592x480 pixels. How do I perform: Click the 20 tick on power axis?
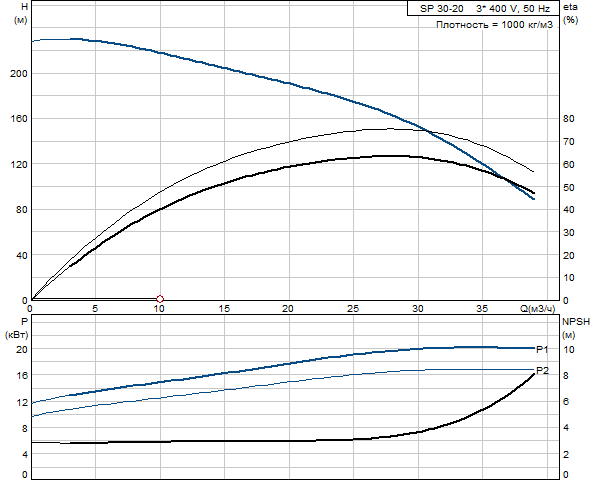tap(22, 350)
